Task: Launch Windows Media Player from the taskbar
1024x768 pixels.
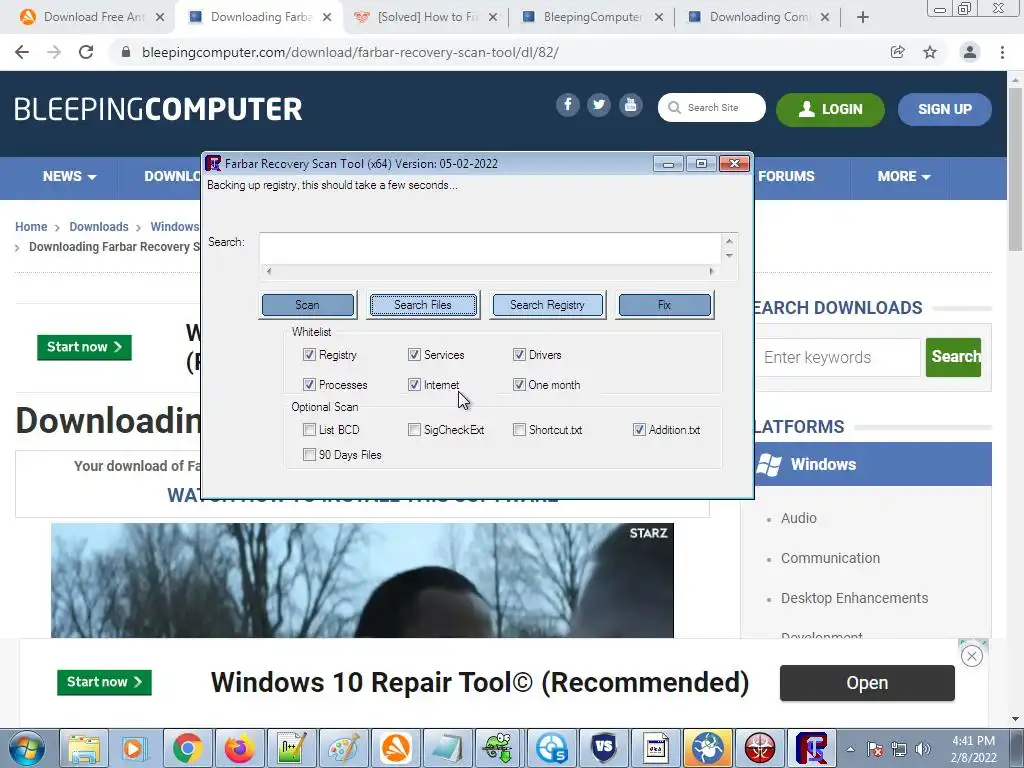Action: 135,748
